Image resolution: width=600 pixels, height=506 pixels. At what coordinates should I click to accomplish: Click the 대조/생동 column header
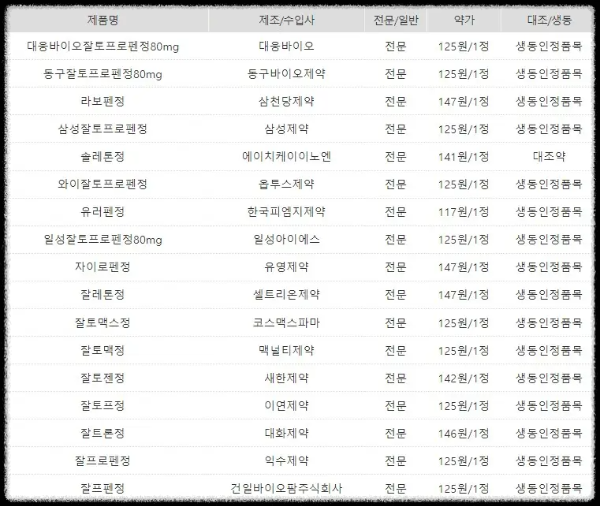(549, 20)
